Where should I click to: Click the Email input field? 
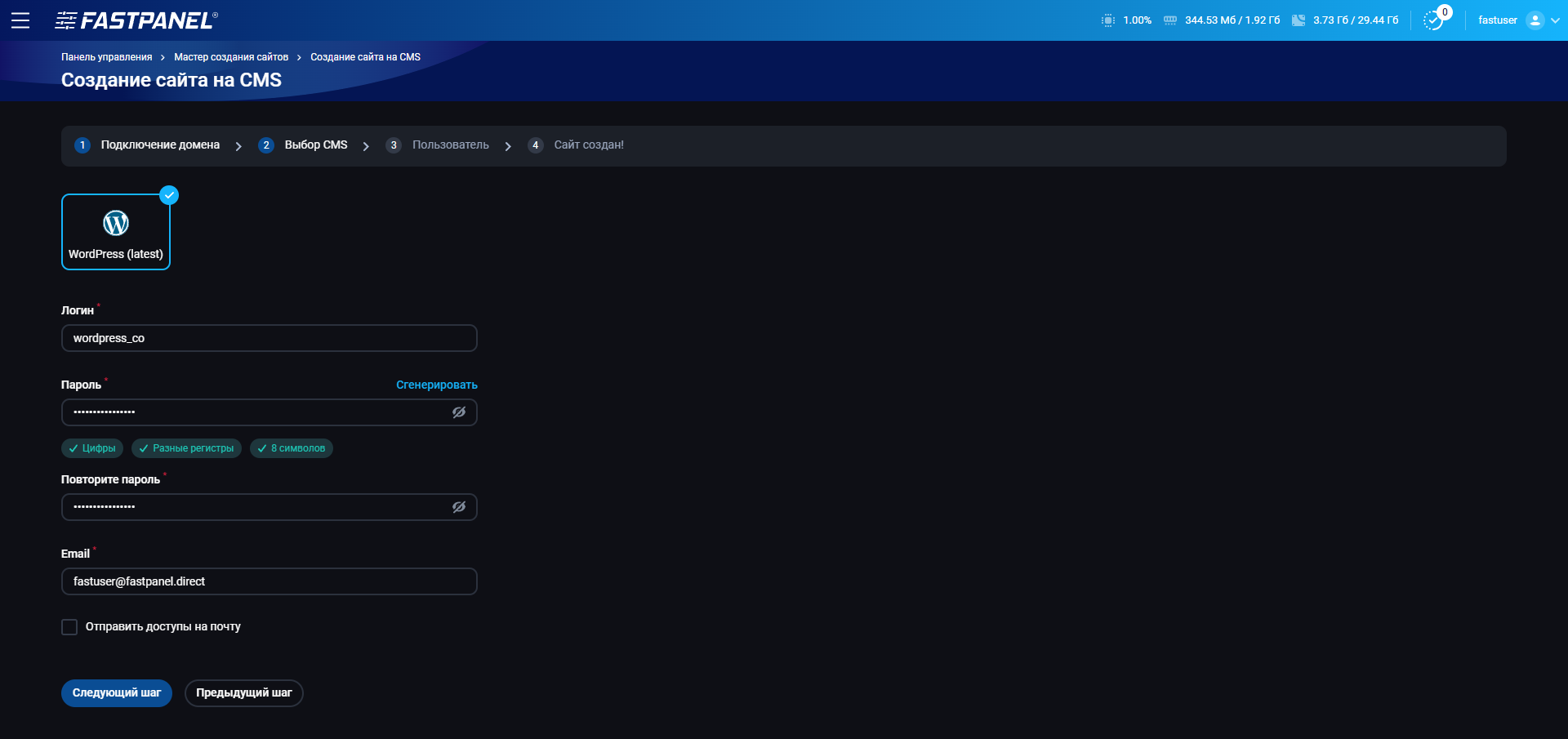click(269, 581)
